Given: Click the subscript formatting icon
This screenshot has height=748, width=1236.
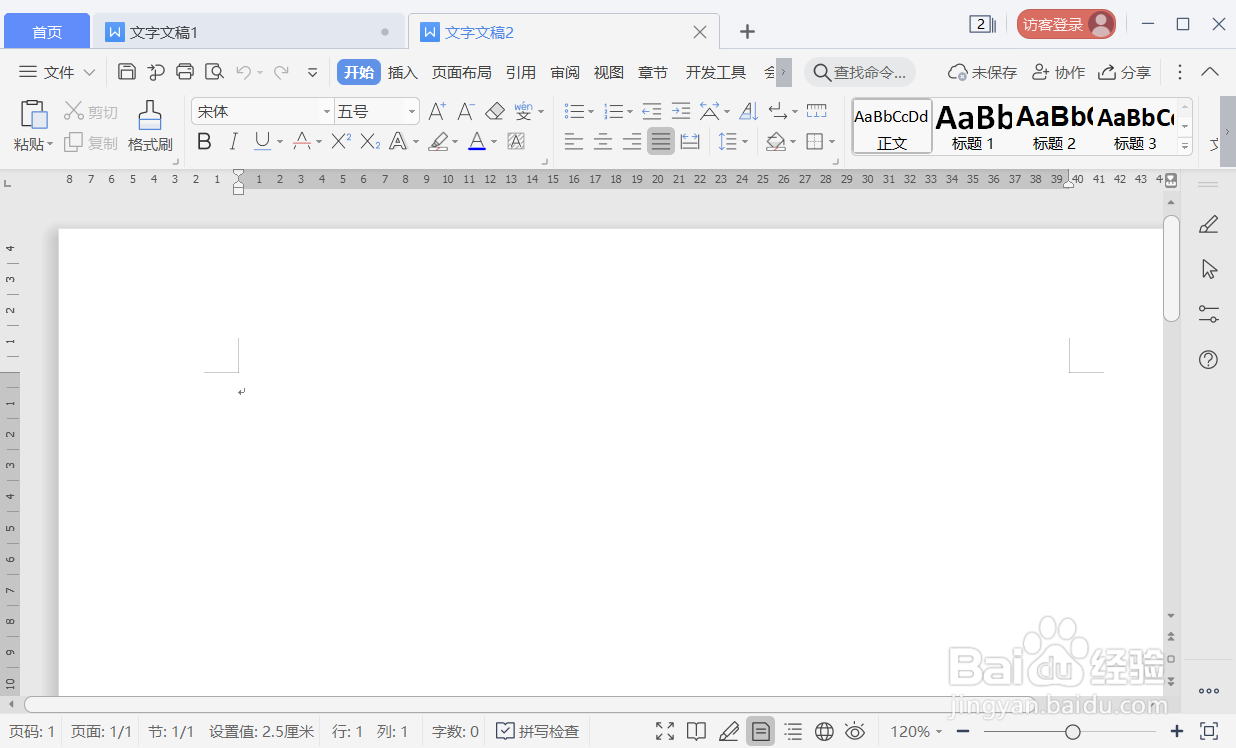Looking at the screenshot, I should click(x=368, y=142).
